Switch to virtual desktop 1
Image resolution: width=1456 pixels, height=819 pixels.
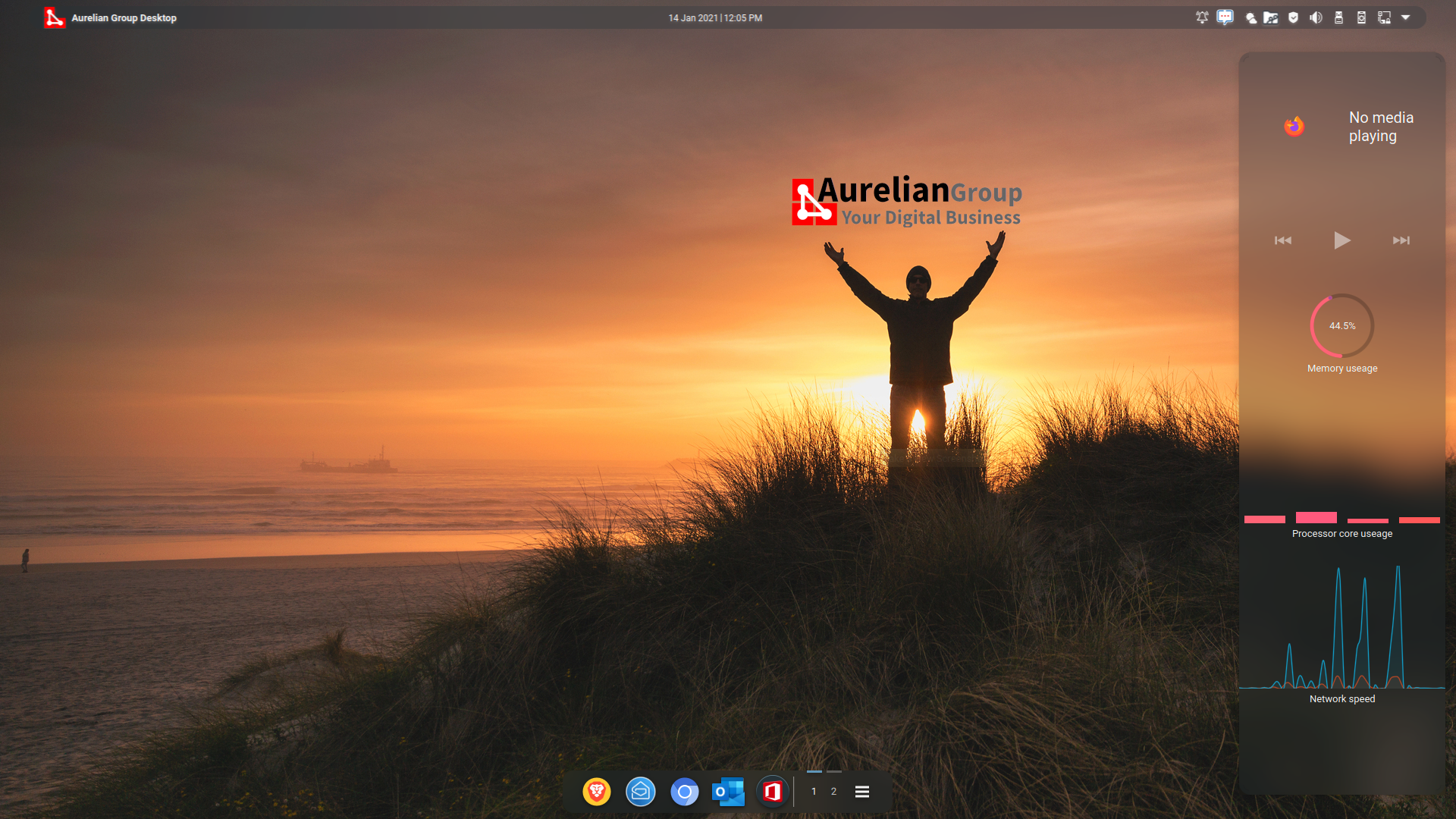pyautogui.click(x=814, y=792)
